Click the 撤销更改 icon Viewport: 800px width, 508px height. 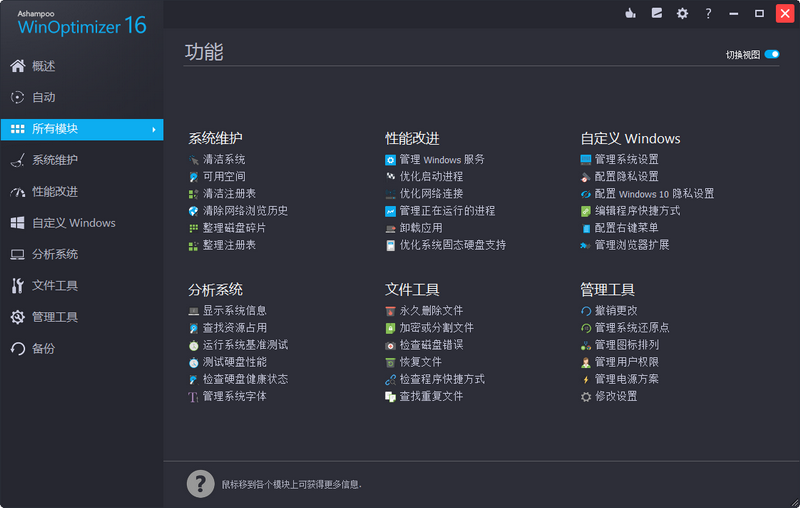click(586, 311)
